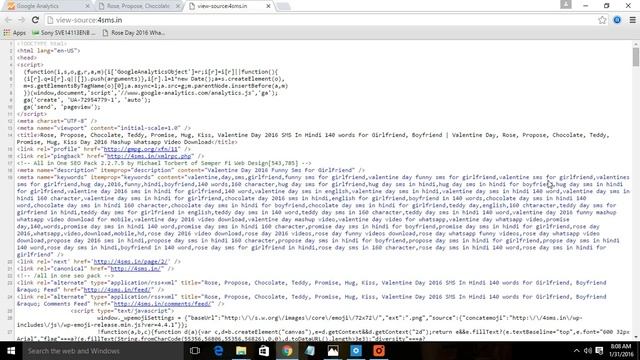Image resolution: width=640 pixels, height=360 pixels.
Task: Click the vertical scrollbar thumb
Action: pos(636,57)
